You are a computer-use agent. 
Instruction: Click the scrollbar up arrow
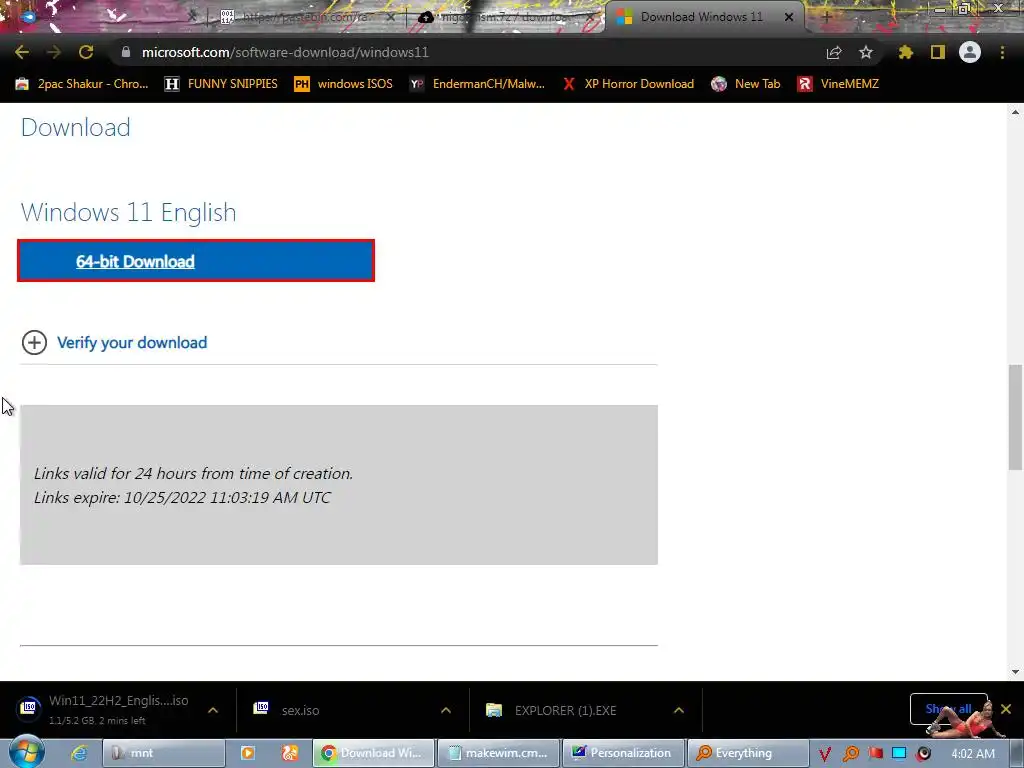coord(1015,112)
